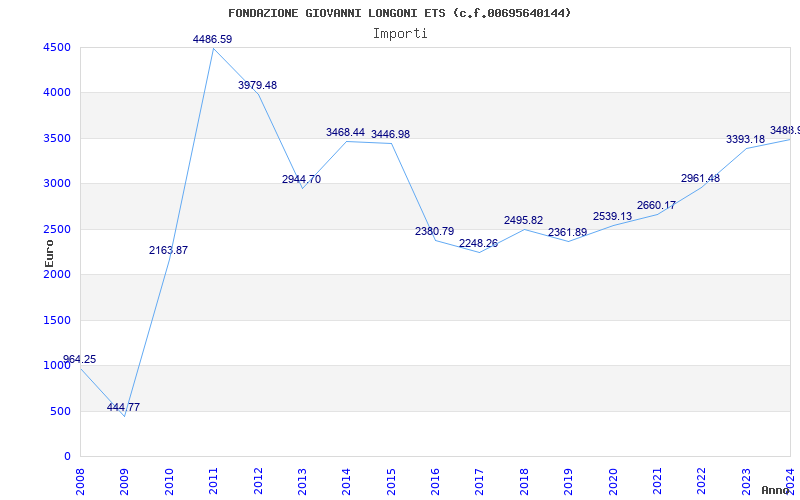The width and height of the screenshot is (800, 500).
Task: Click the data label 2944.70
Action: (302, 180)
